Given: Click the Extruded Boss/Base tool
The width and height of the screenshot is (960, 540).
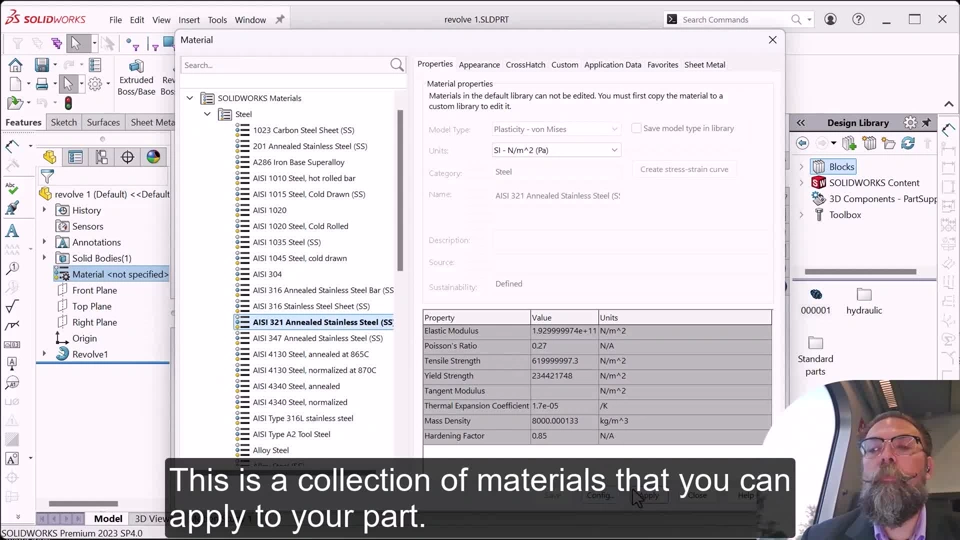Looking at the screenshot, I should pos(136,78).
